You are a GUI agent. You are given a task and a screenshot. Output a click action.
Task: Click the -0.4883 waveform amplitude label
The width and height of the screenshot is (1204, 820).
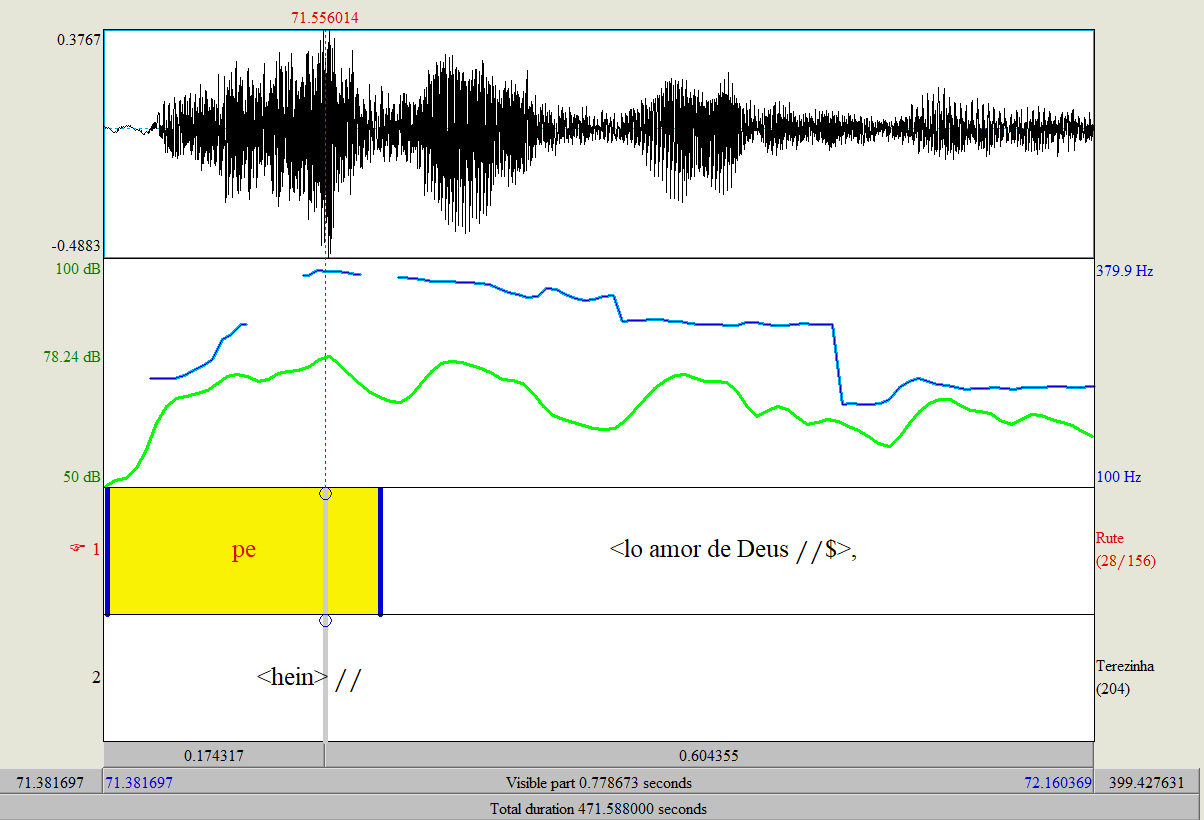pos(77,246)
